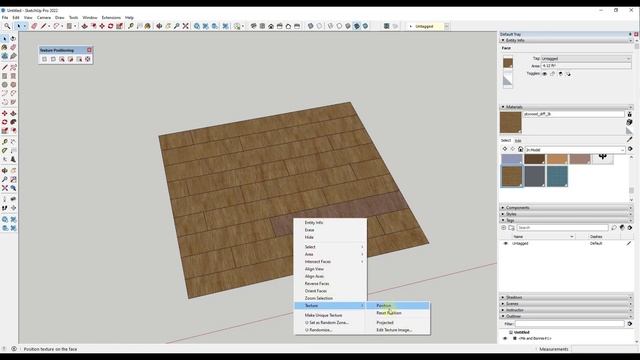Screen dimensions: 640x360
Task: Select the Line tool in left toolbar
Action: tap(4, 67)
